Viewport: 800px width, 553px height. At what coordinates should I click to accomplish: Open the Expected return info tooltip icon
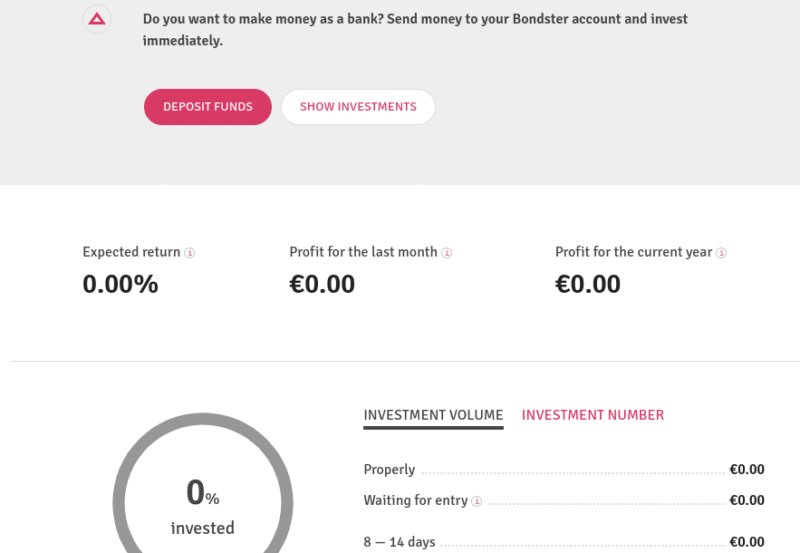tap(189, 253)
